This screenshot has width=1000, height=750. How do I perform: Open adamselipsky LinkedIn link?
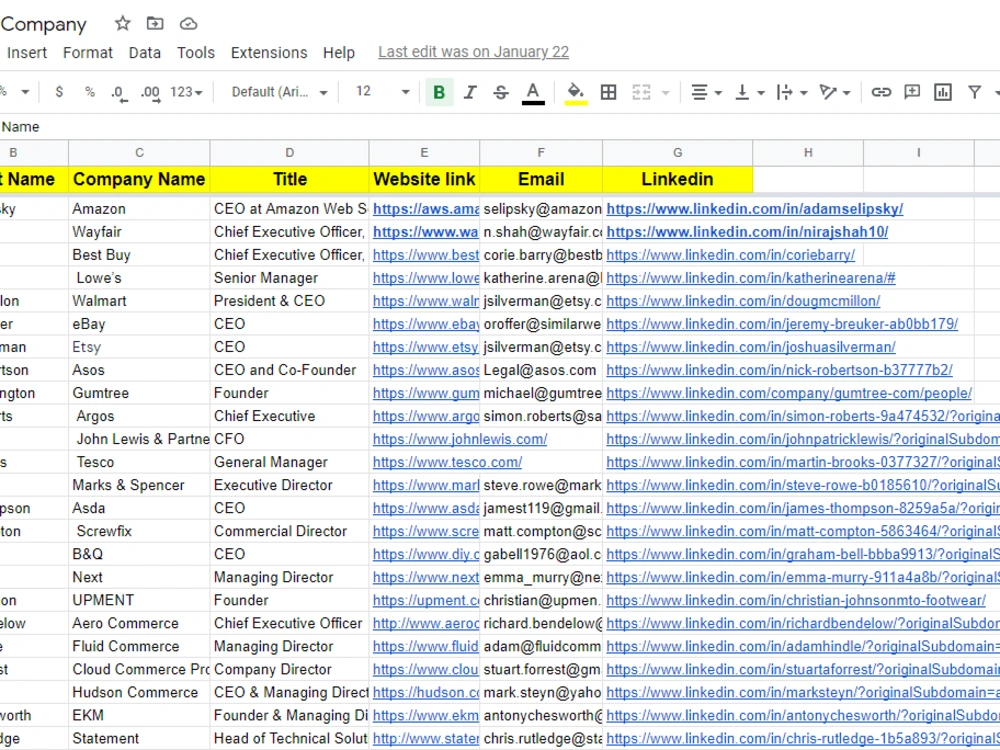pos(754,209)
